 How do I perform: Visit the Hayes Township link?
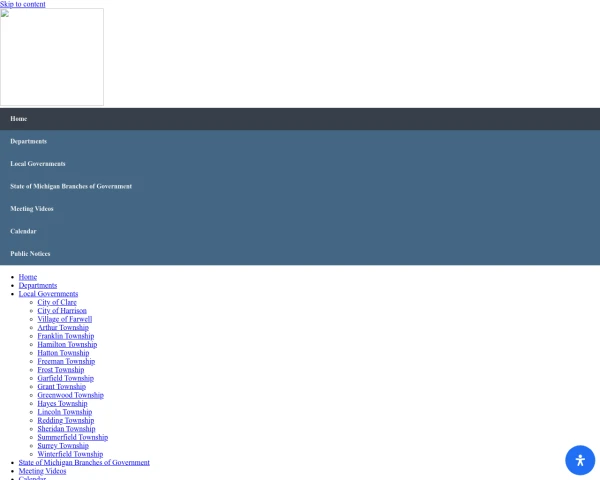coord(62,403)
